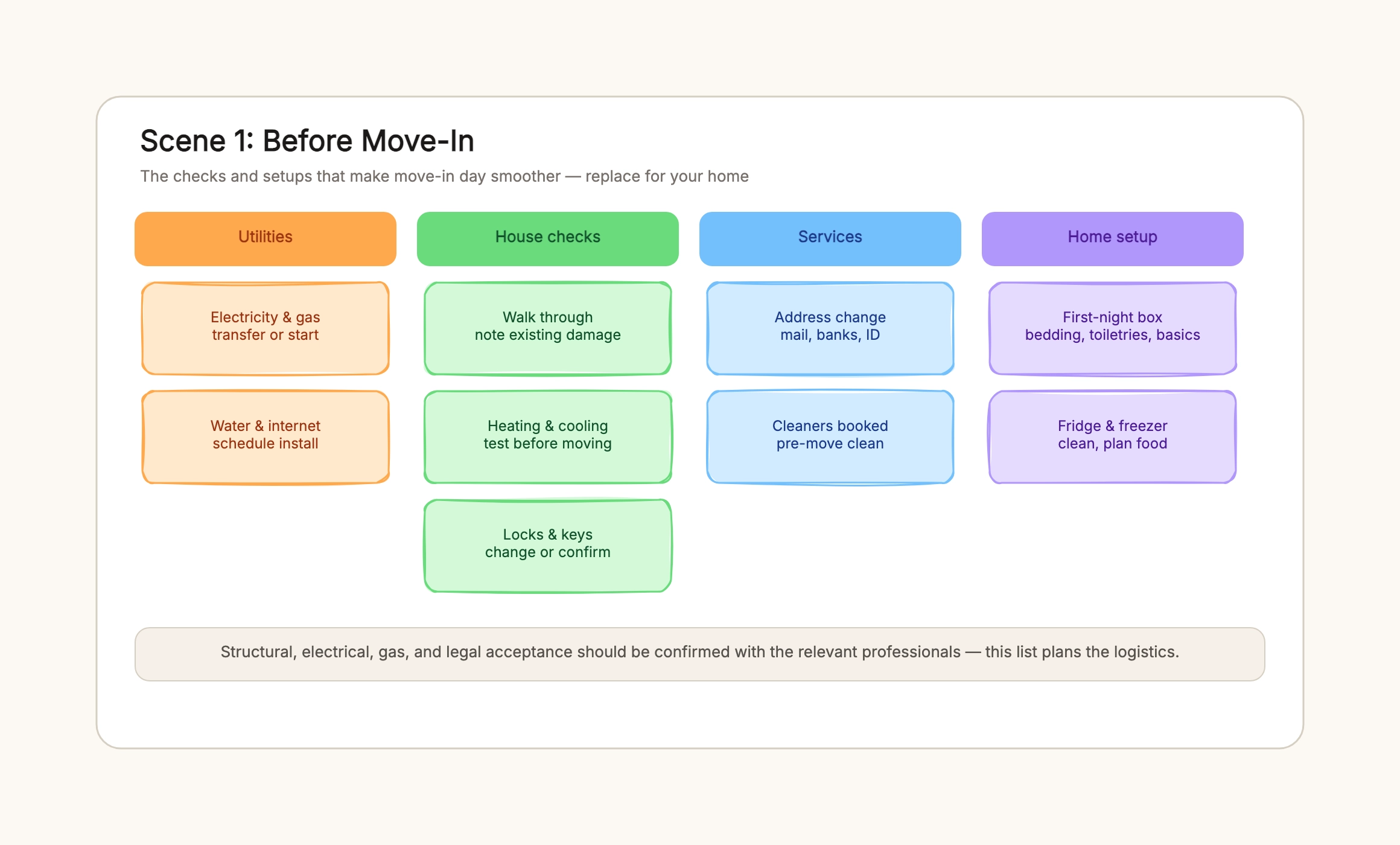This screenshot has height=845, width=1400.
Task: Click the Address change mail, banks, ID card
Action: tap(830, 328)
